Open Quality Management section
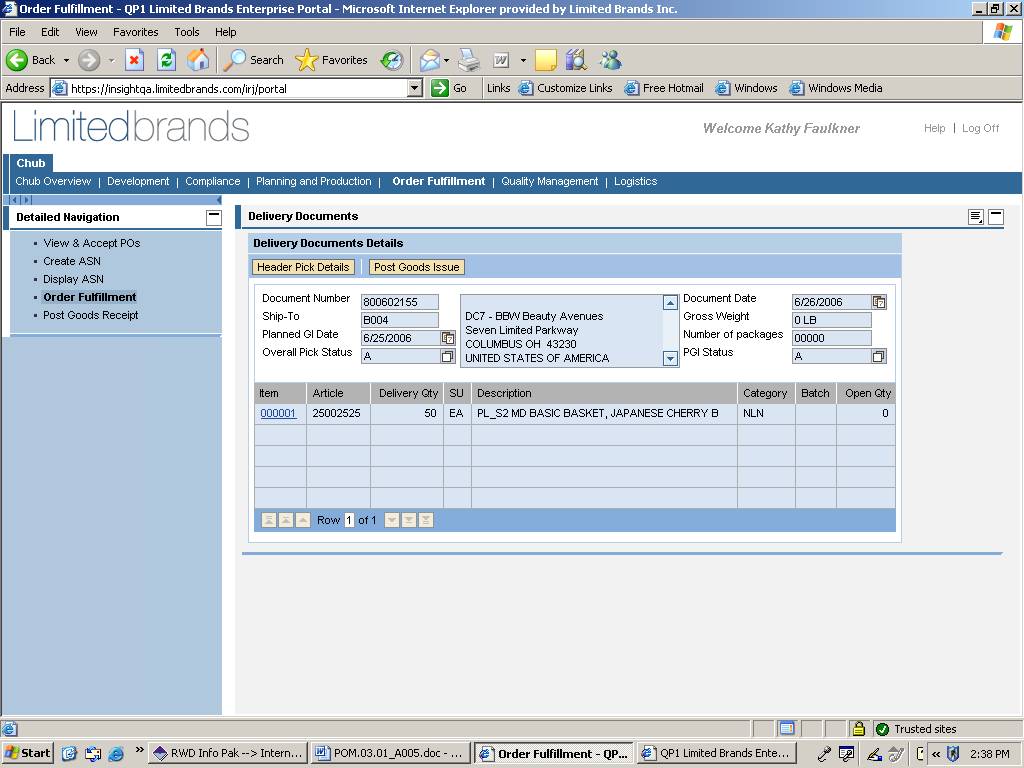 pyautogui.click(x=549, y=182)
